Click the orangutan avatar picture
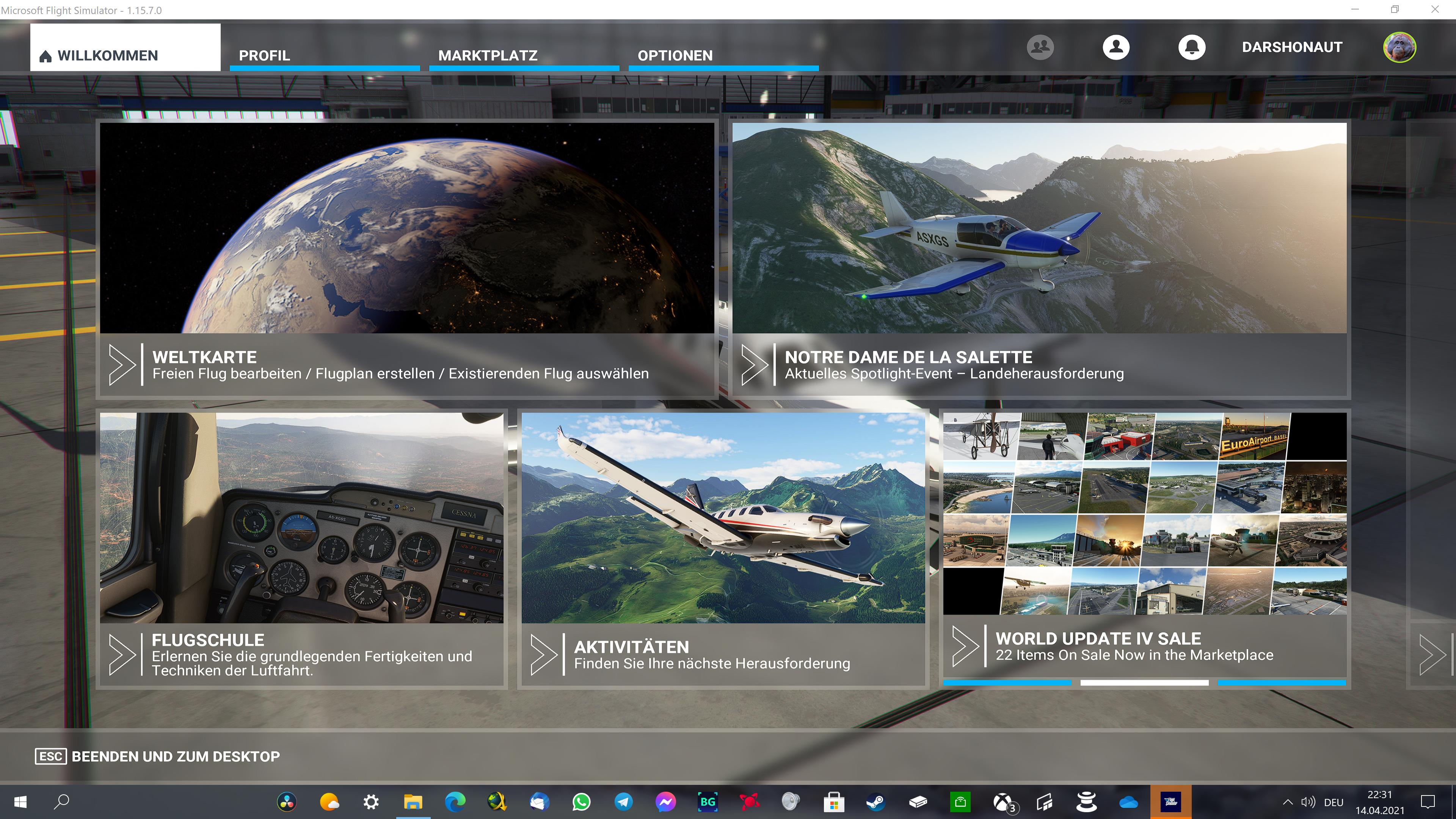 click(1400, 47)
